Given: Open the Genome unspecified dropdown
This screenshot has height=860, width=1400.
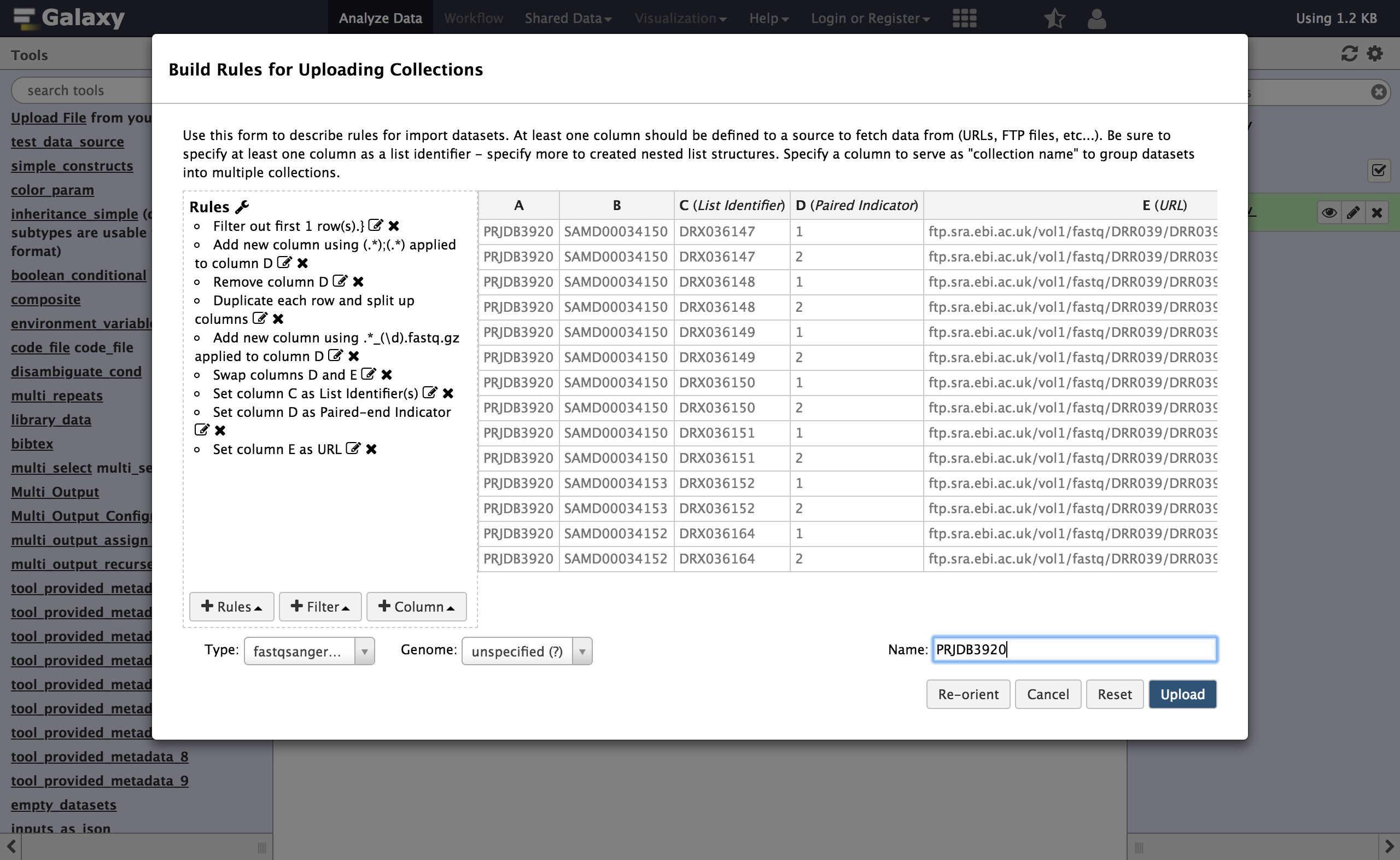Looking at the screenshot, I should pos(527,650).
